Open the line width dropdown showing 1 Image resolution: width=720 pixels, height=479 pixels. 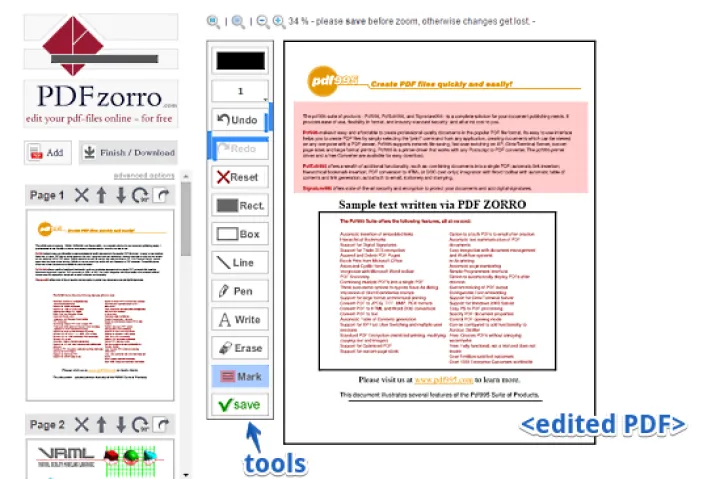tap(240, 91)
